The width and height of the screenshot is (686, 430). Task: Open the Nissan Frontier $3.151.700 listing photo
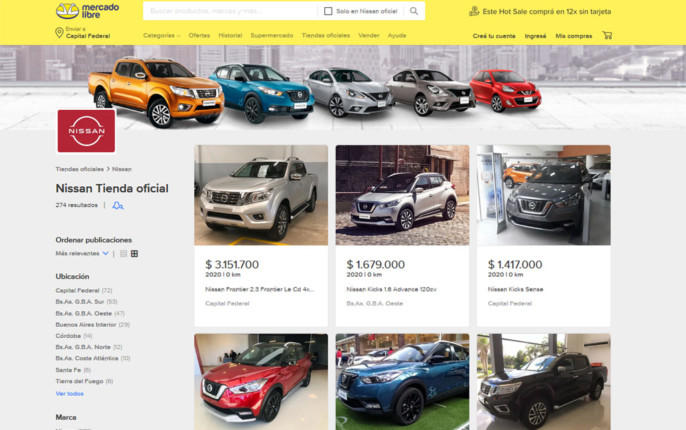pos(261,195)
